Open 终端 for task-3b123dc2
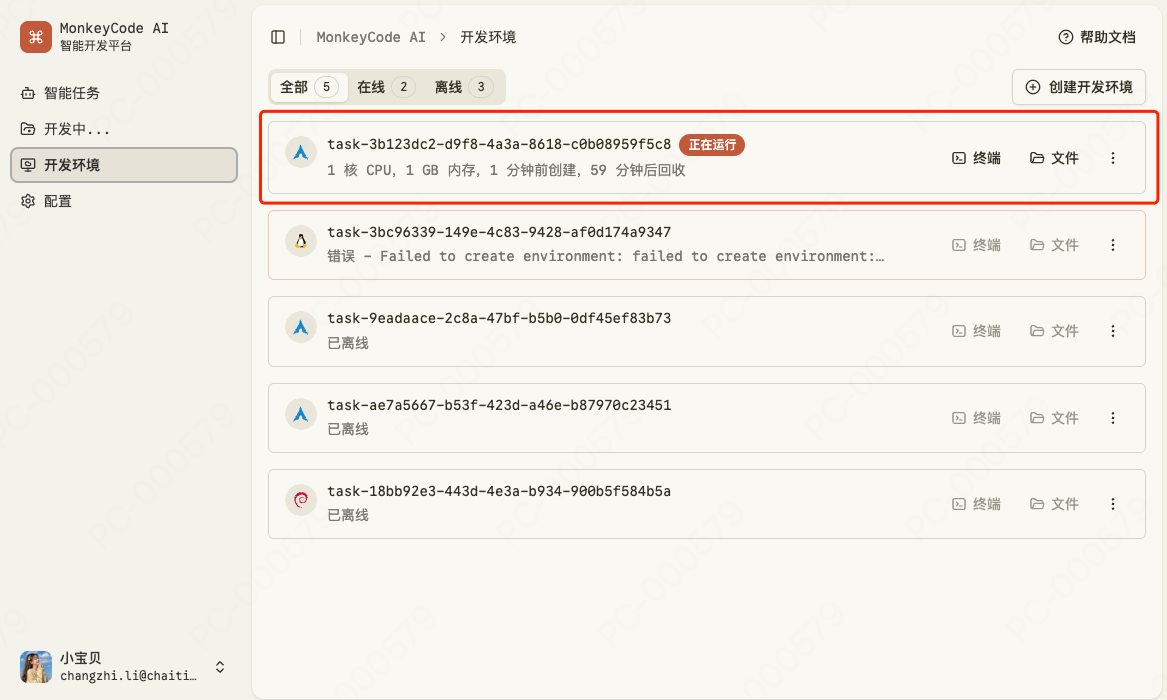This screenshot has width=1167, height=700. click(976, 158)
